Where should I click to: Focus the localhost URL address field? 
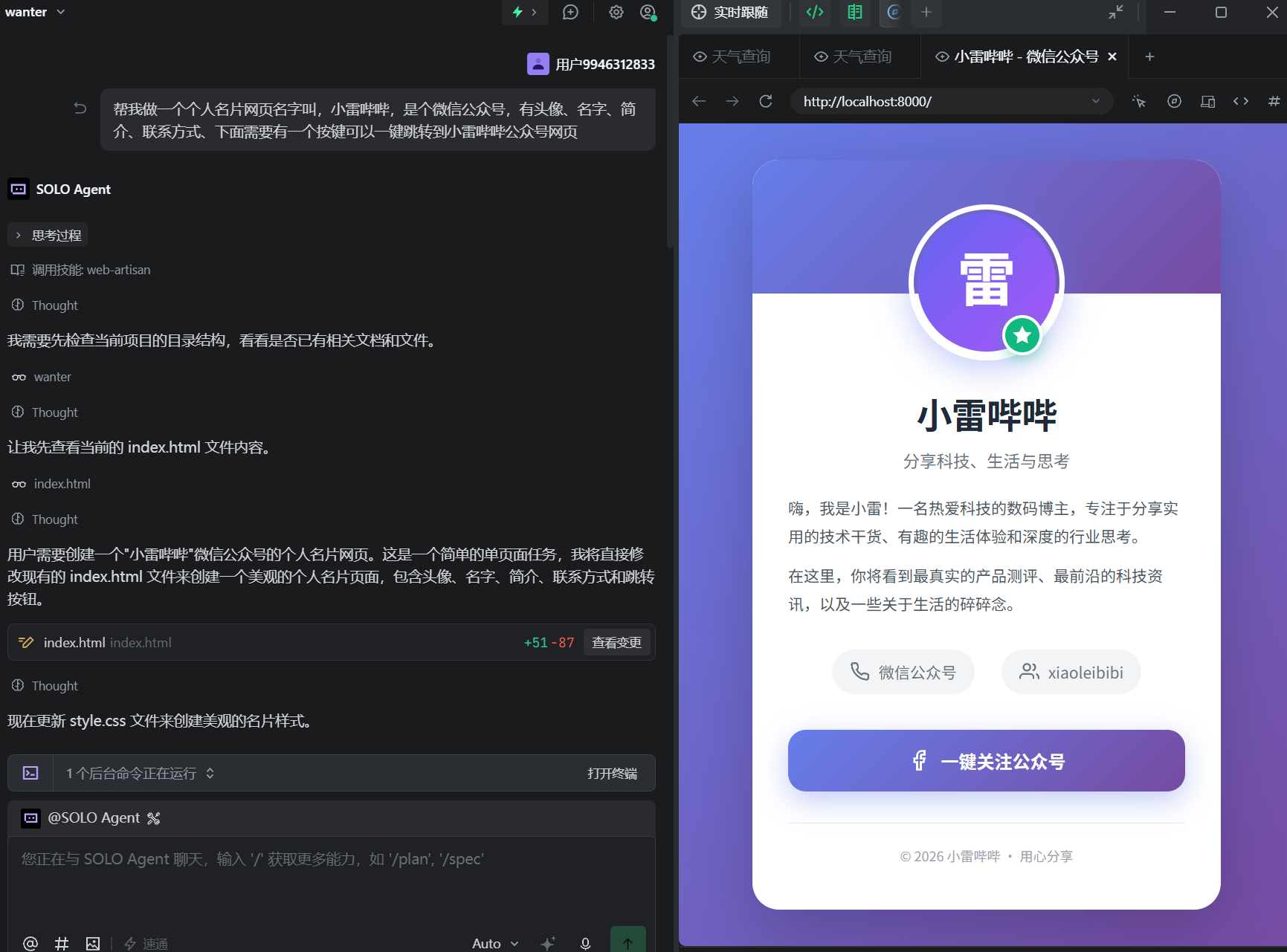tap(952, 101)
